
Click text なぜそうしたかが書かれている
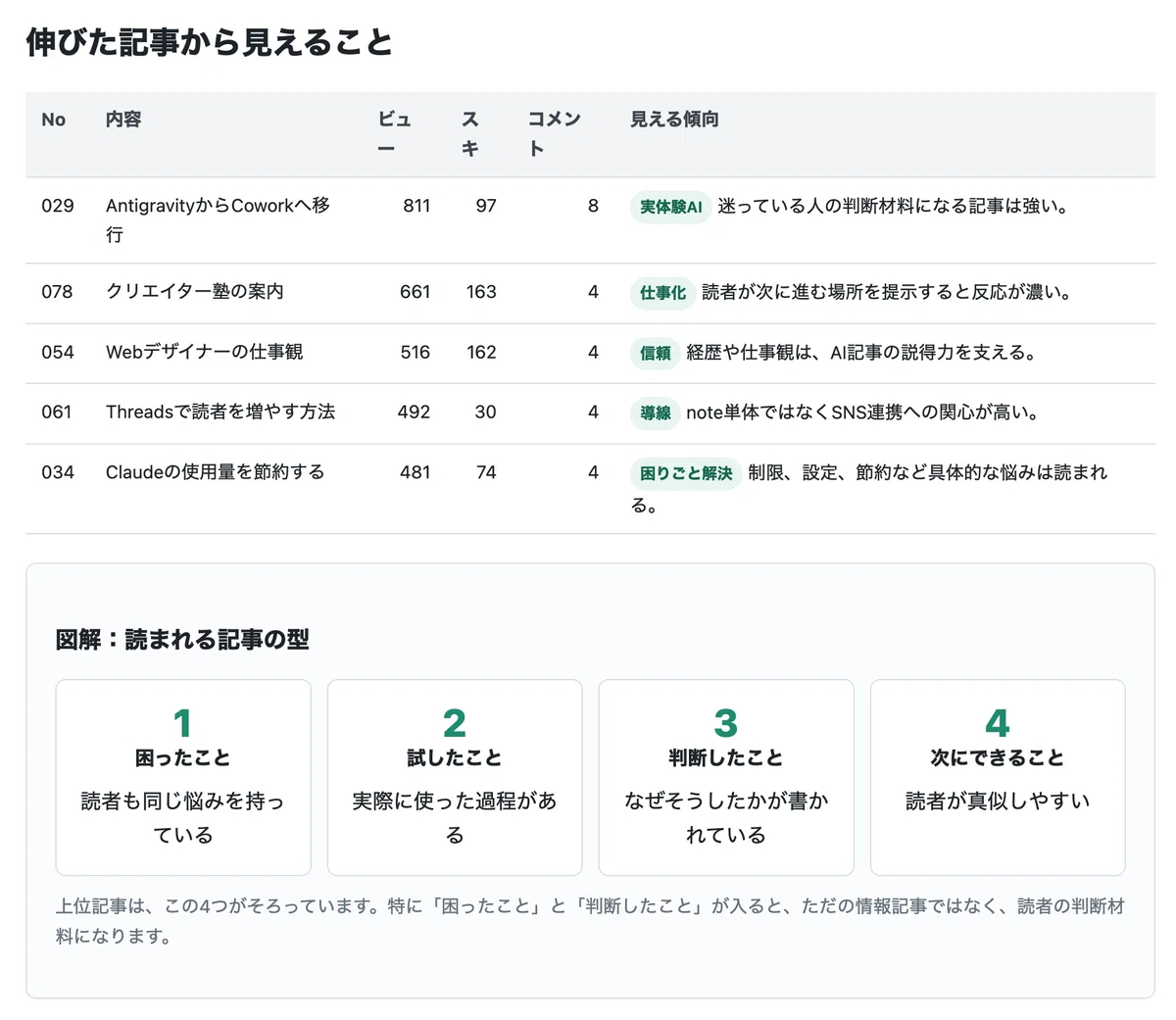point(726,817)
